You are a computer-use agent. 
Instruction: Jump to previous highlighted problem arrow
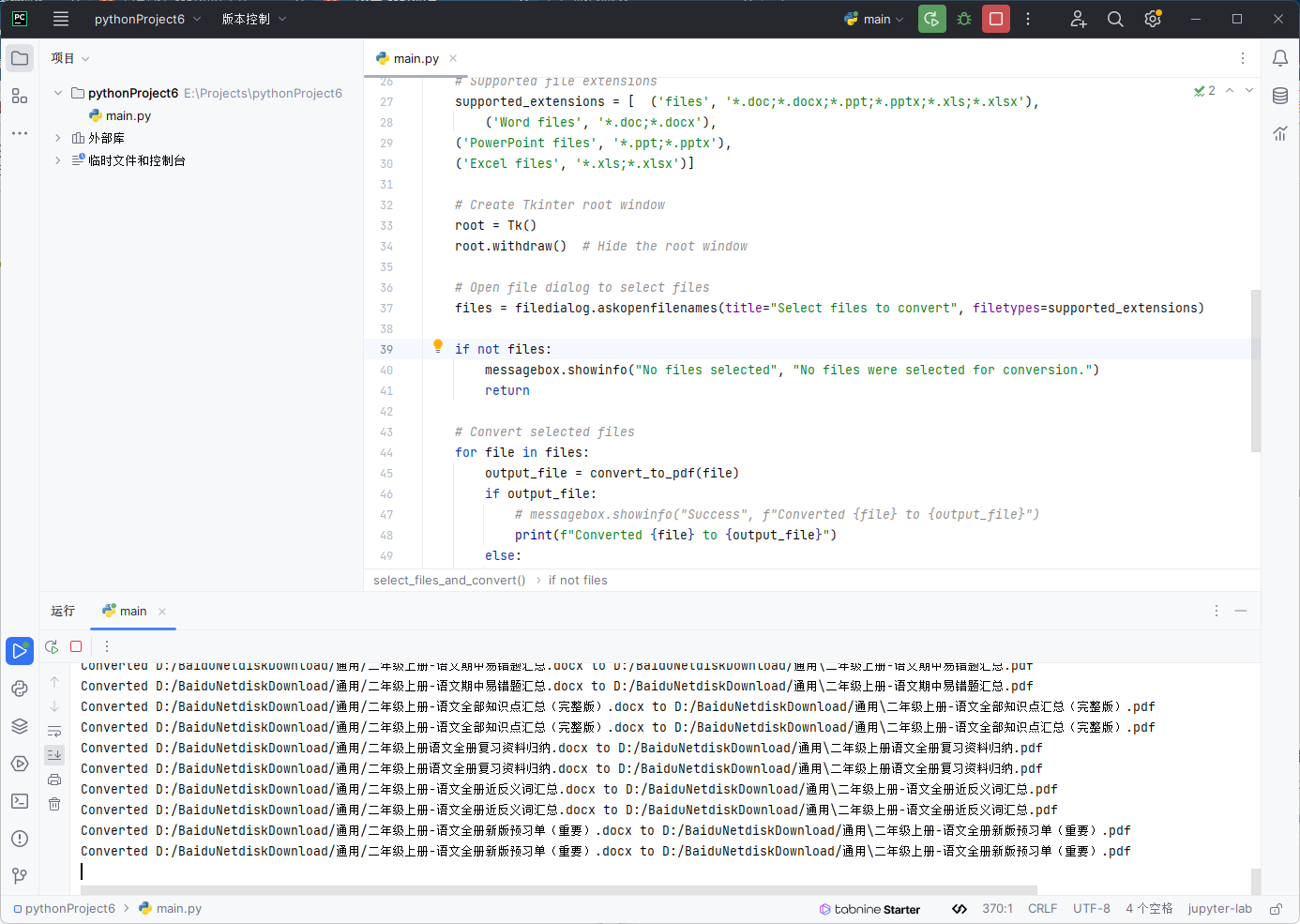tap(1230, 90)
